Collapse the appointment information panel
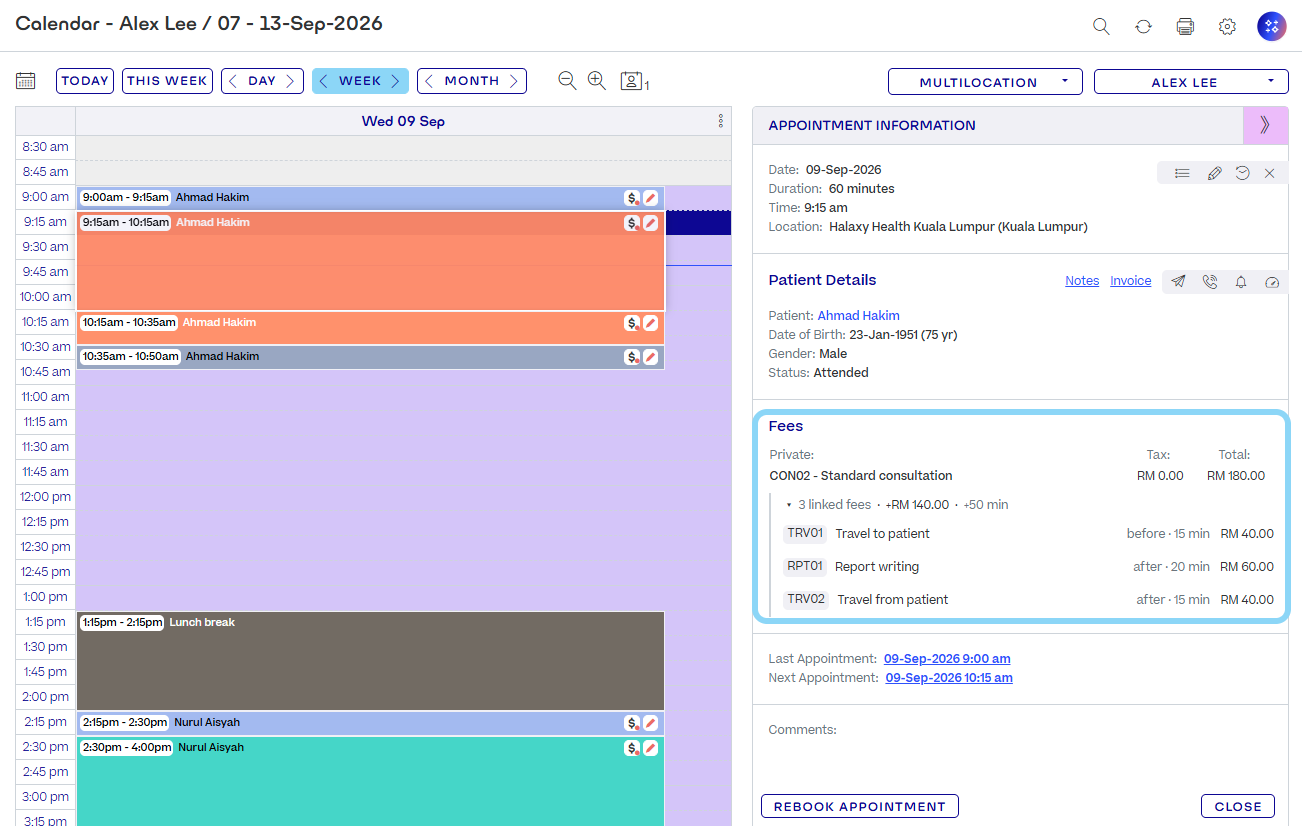Image resolution: width=1302 pixels, height=826 pixels. [1265, 125]
